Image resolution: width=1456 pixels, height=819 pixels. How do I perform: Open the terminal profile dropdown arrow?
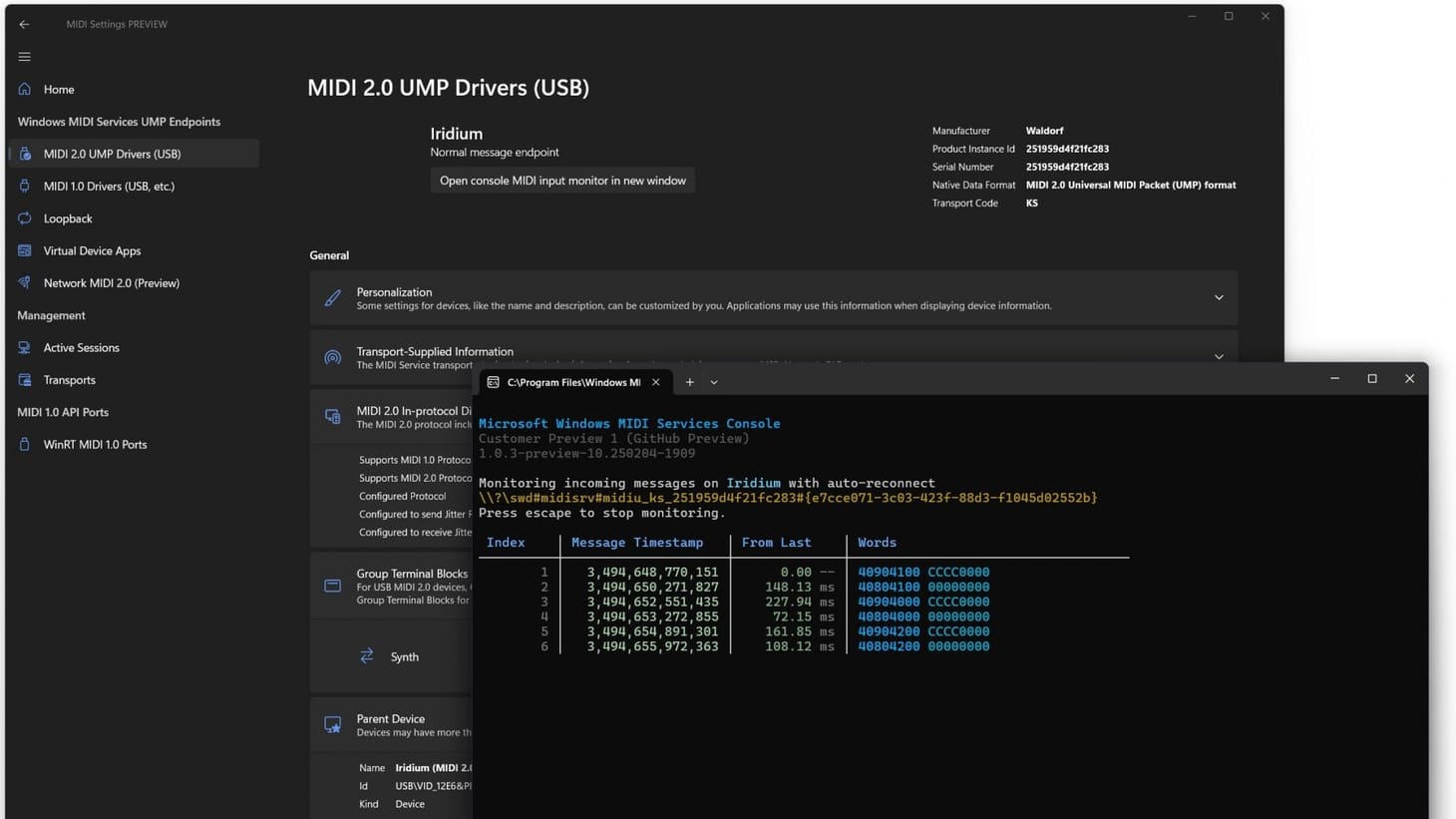coord(714,382)
